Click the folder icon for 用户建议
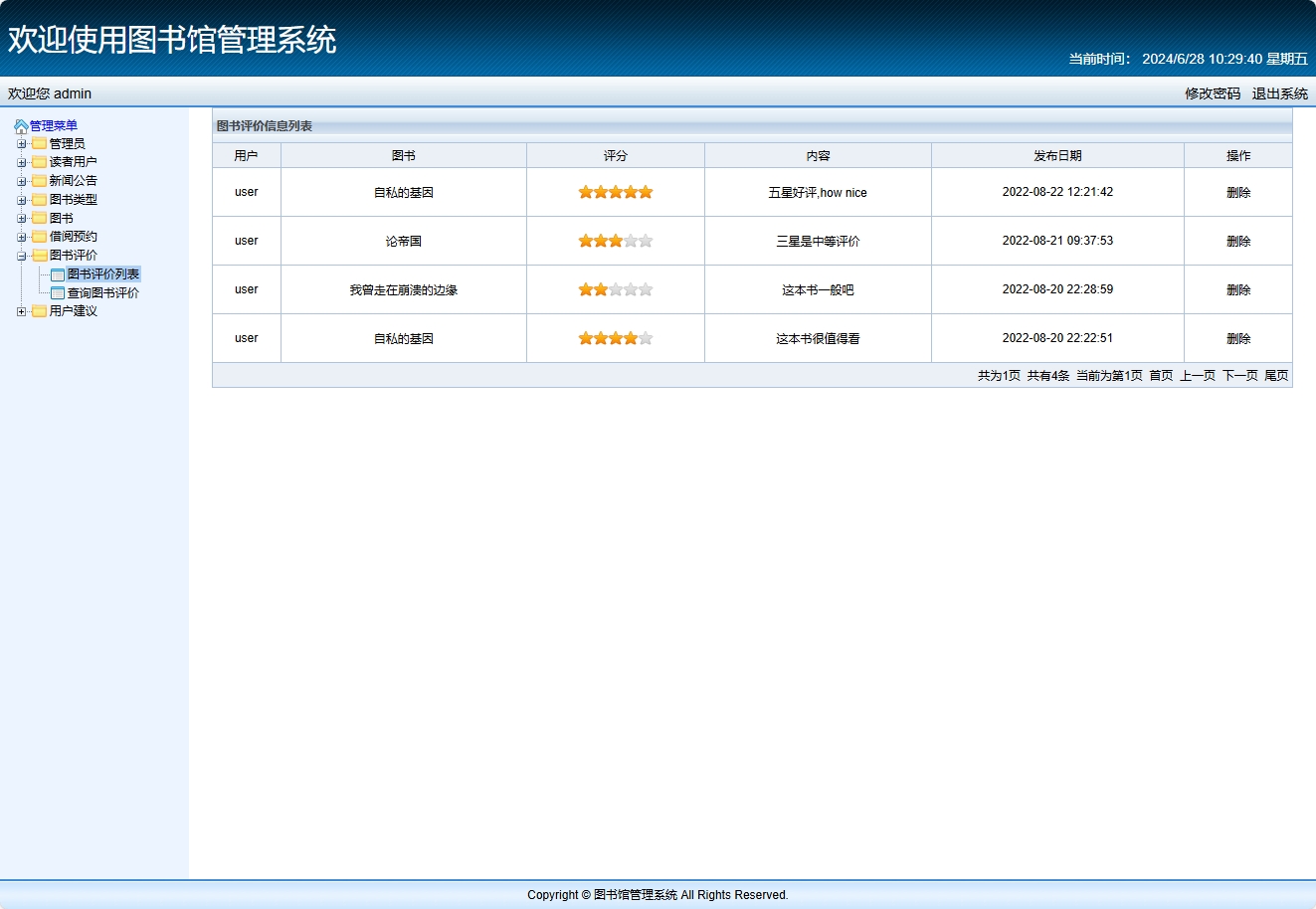This screenshot has width=1316, height=909. pos(38,311)
